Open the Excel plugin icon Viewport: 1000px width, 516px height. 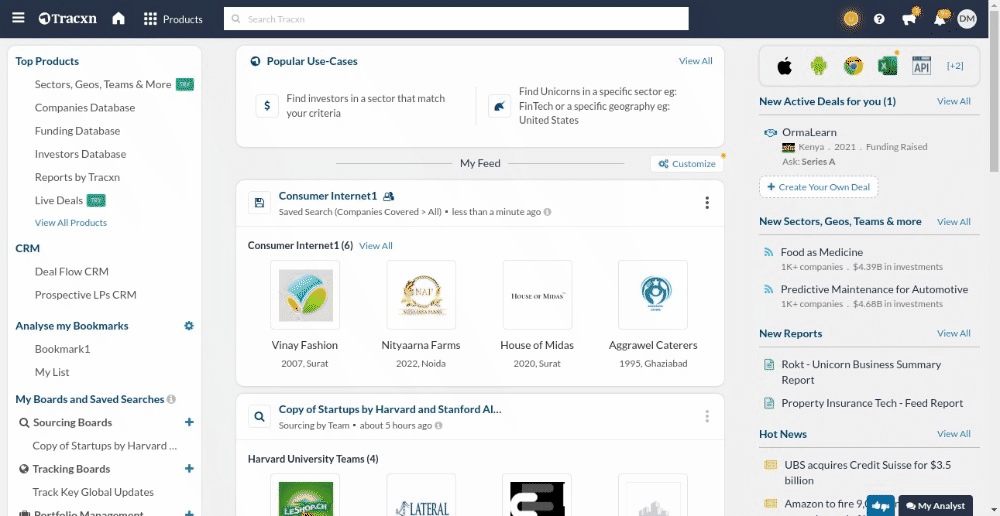pyautogui.click(x=886, y=66)
